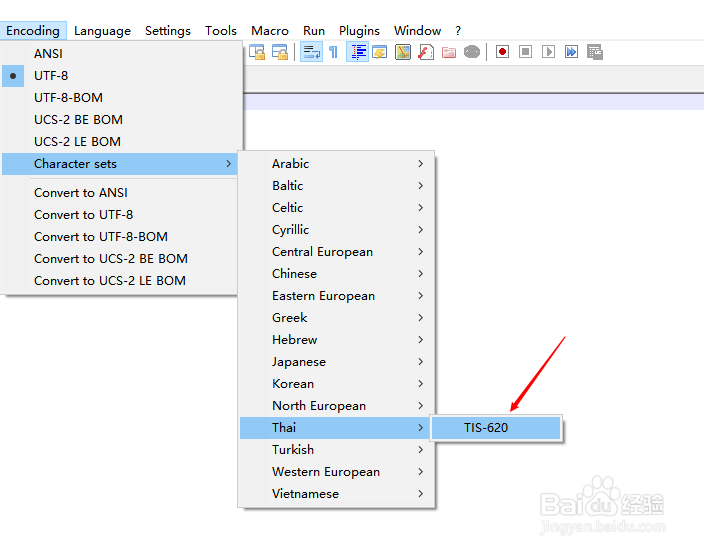
Task: Choose Convert to UCS-2 LE BOM
Action: 120,281
